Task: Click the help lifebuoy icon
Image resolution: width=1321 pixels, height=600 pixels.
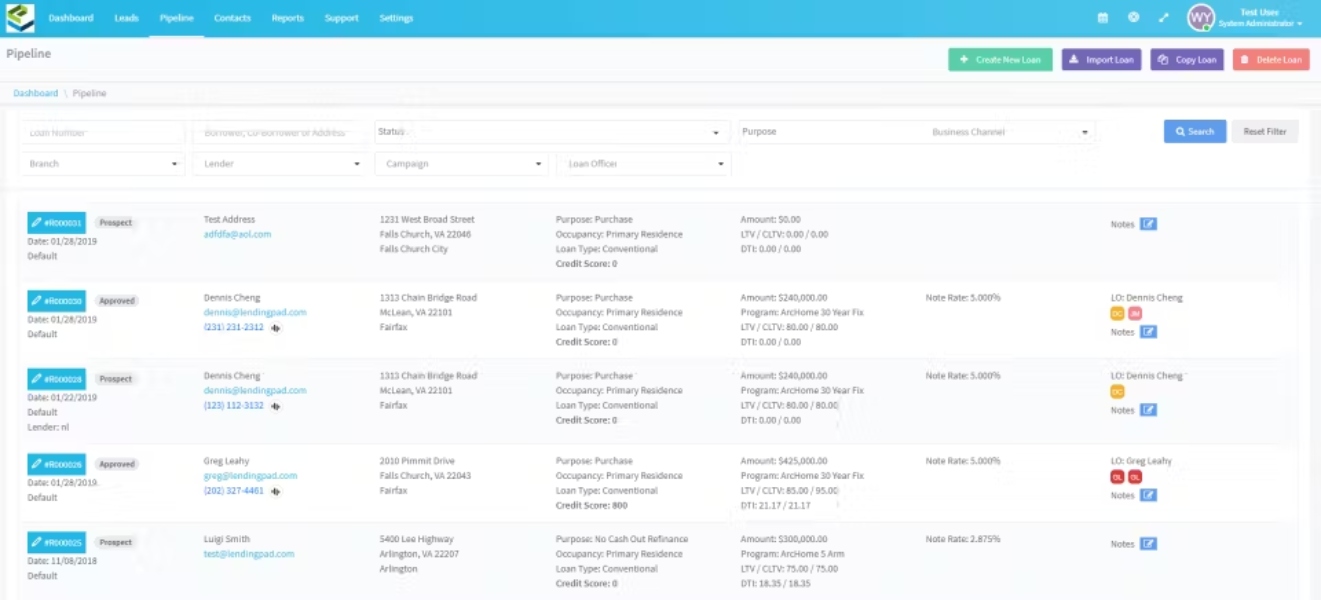Action: pyautogui.click(x=1133, y=18)
